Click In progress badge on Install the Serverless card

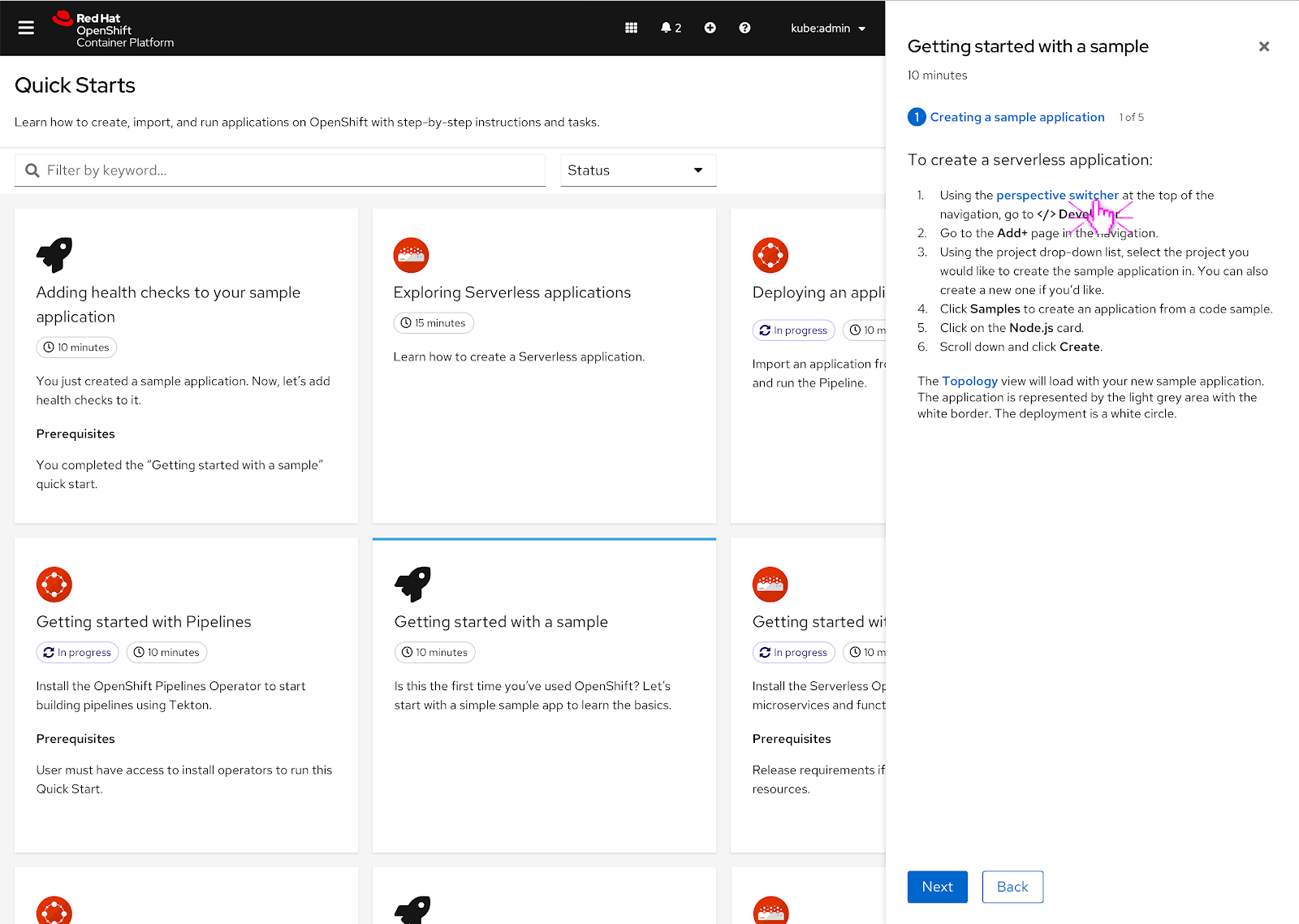point(793,653)
